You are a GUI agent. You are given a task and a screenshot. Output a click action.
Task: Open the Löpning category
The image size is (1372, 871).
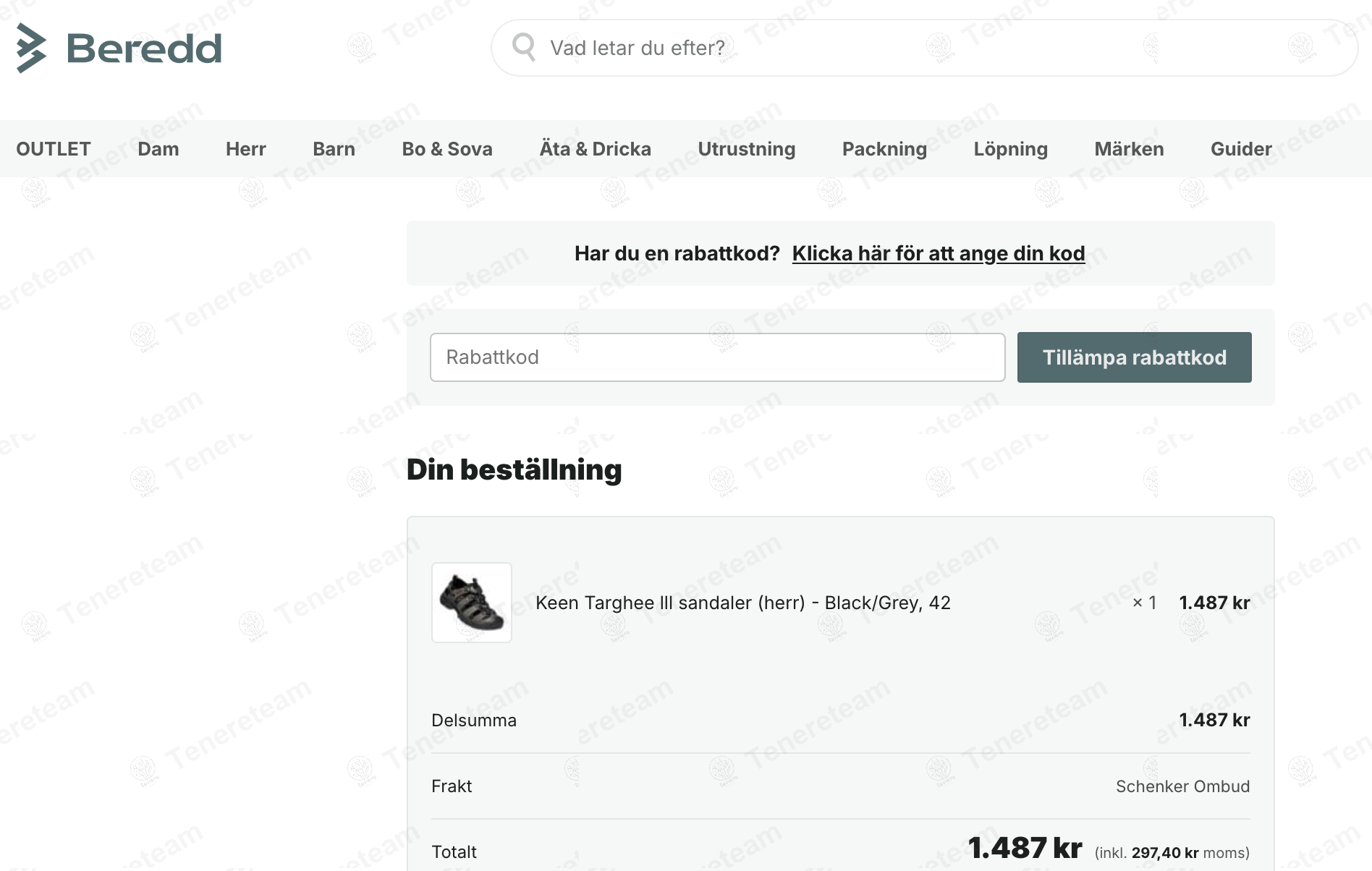1011,149
